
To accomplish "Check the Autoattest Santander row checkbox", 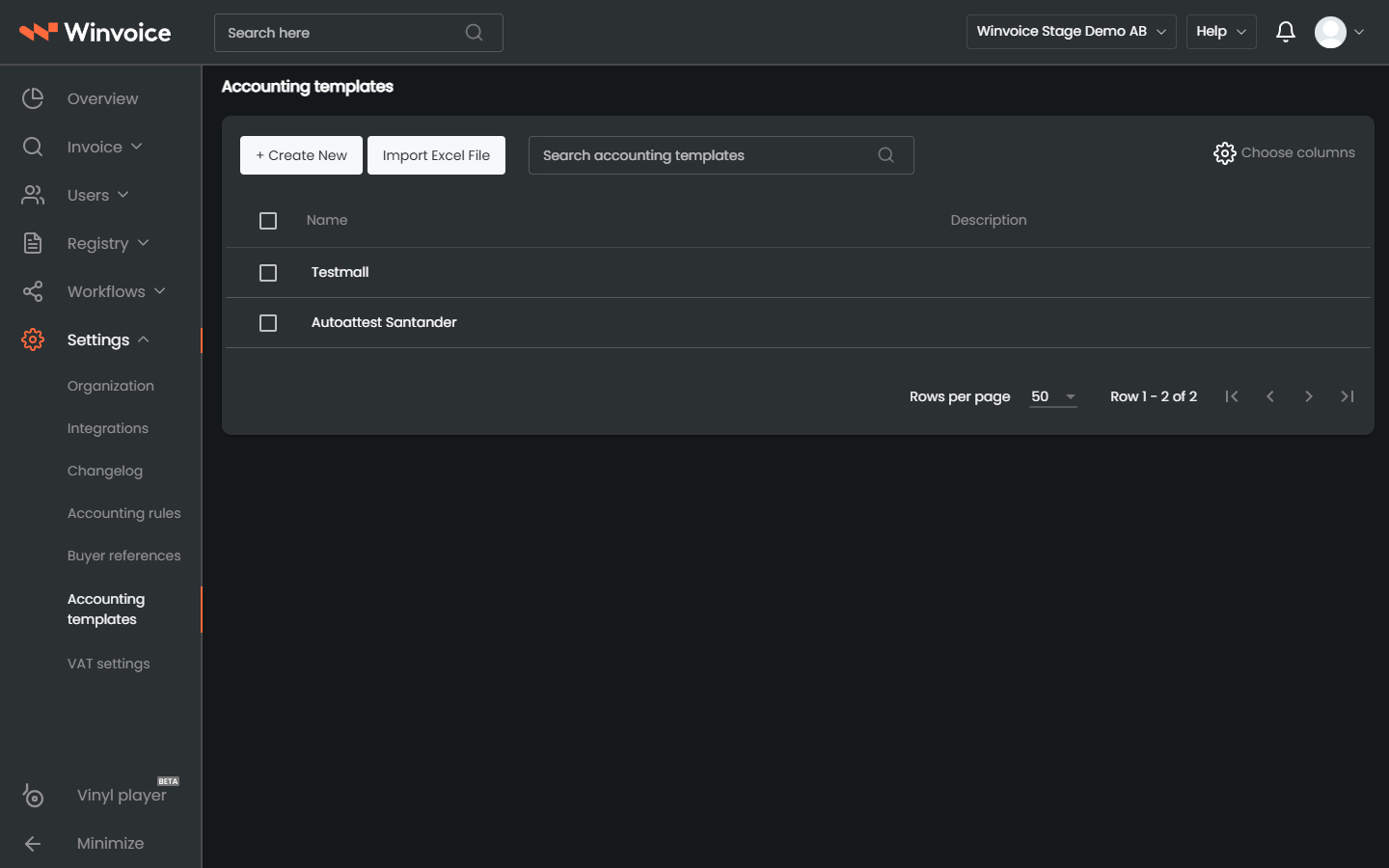I will (268, 323).
